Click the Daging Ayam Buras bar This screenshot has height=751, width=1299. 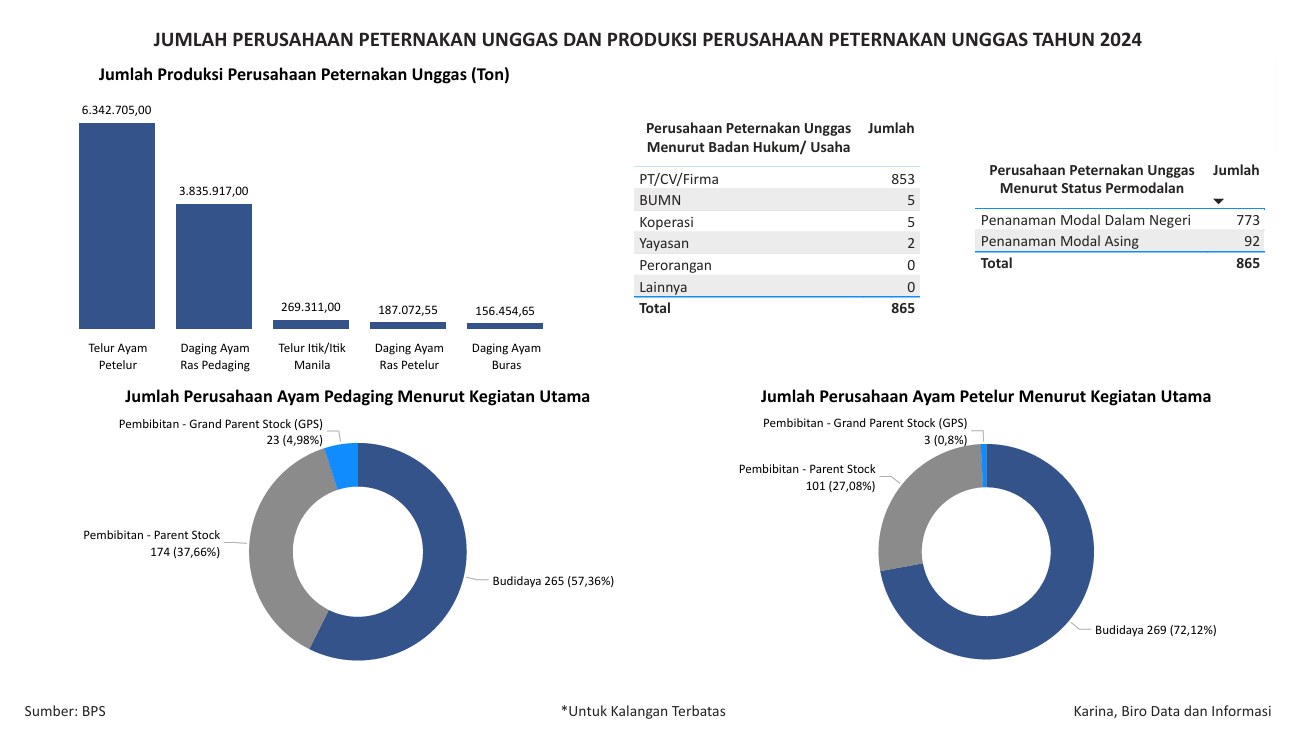pos(505,326)
